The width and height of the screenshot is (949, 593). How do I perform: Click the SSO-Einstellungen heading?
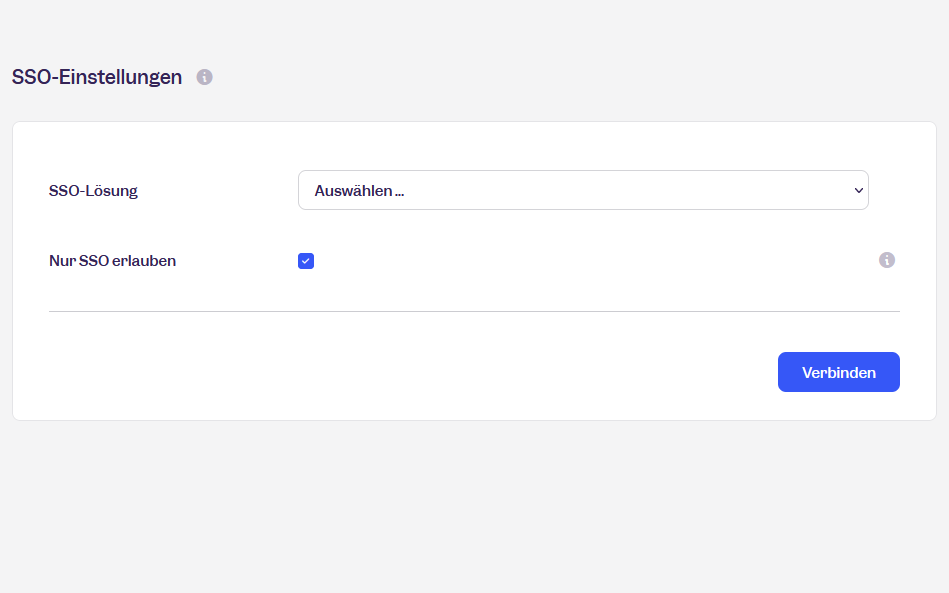(97, 77)
